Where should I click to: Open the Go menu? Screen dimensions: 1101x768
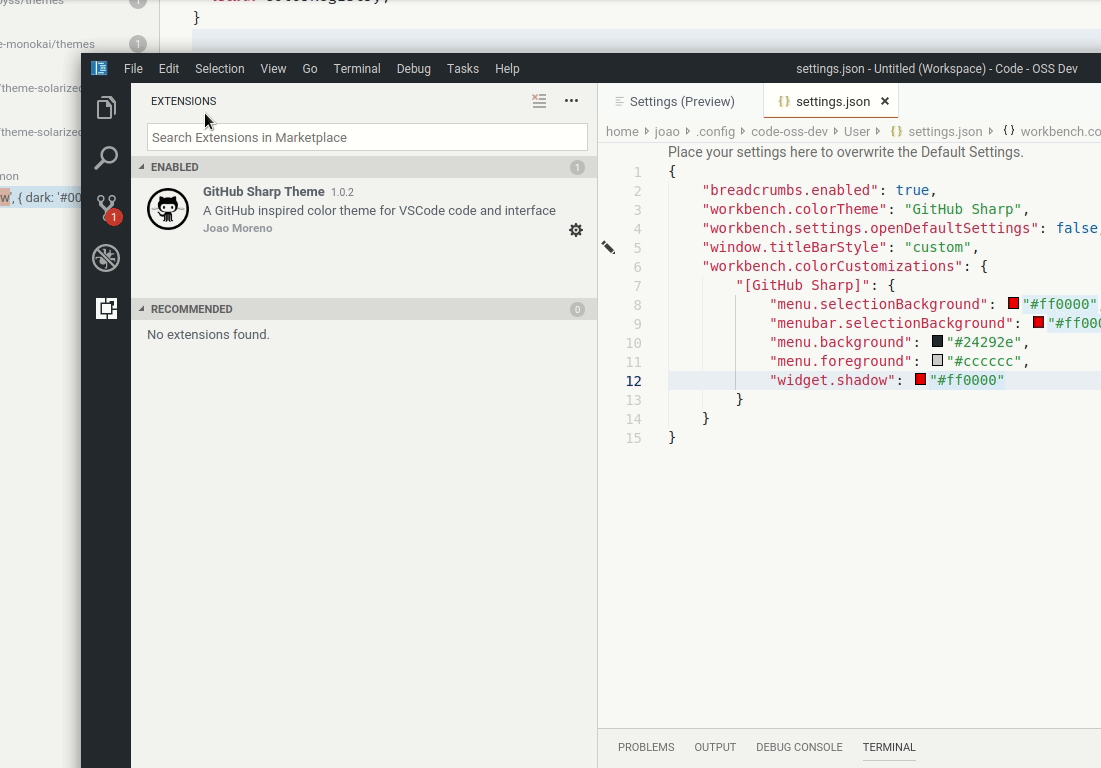click(x=310, y=69)
